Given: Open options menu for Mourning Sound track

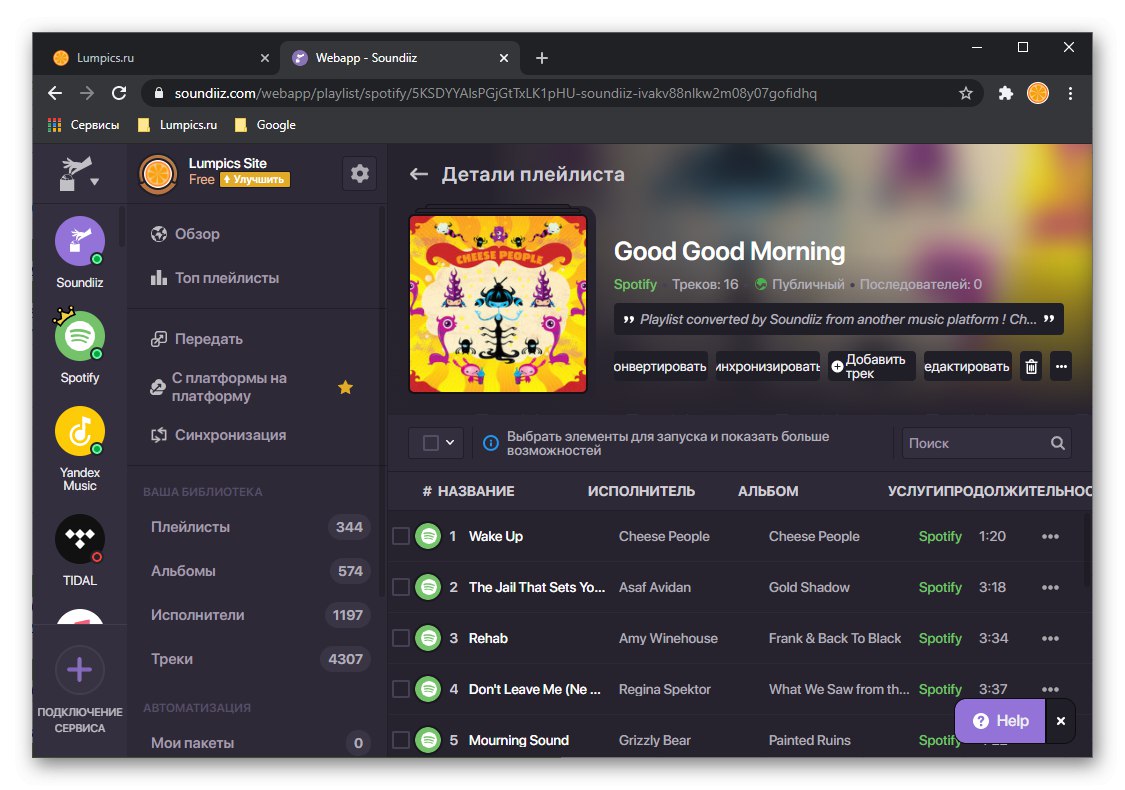Looking at the screenshot, I should coord(1050,740).
